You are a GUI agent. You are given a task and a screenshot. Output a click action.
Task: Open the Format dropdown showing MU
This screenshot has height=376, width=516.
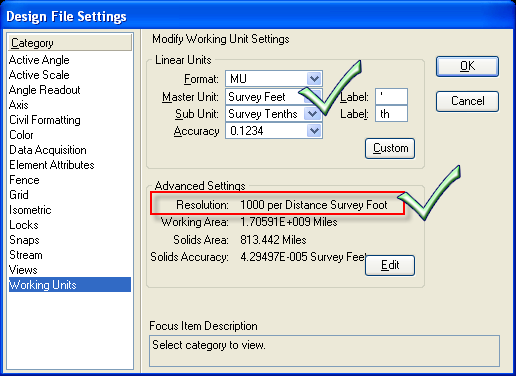(x=274, y=79)
